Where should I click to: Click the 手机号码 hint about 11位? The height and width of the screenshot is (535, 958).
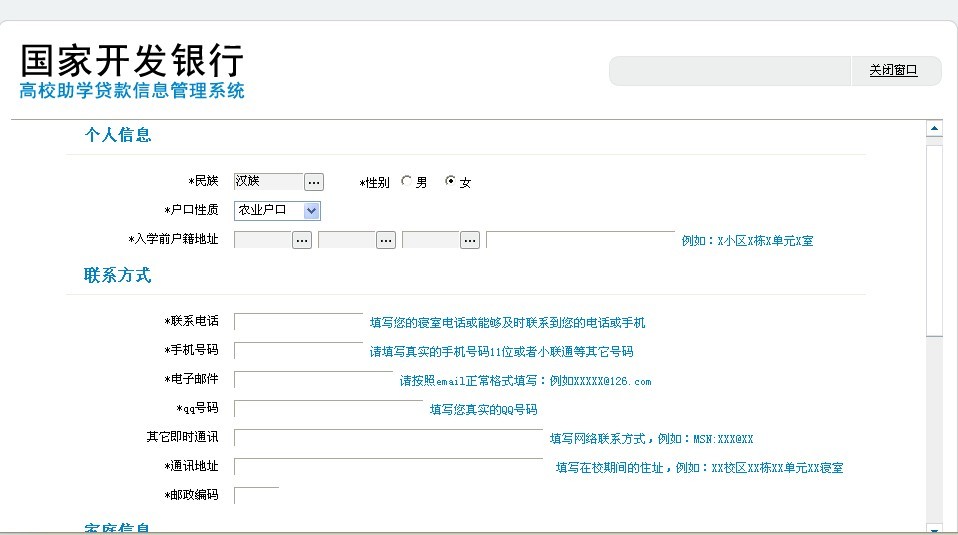[x=502, y=352]
